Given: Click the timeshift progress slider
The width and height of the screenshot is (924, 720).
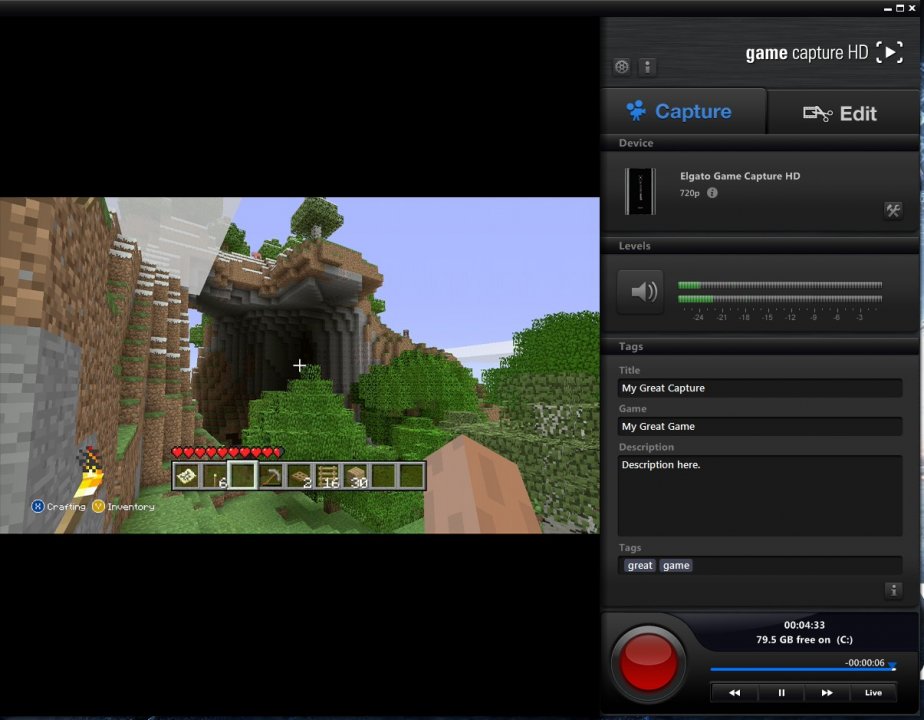Looking at the screenshot, I should coord(803,669).
